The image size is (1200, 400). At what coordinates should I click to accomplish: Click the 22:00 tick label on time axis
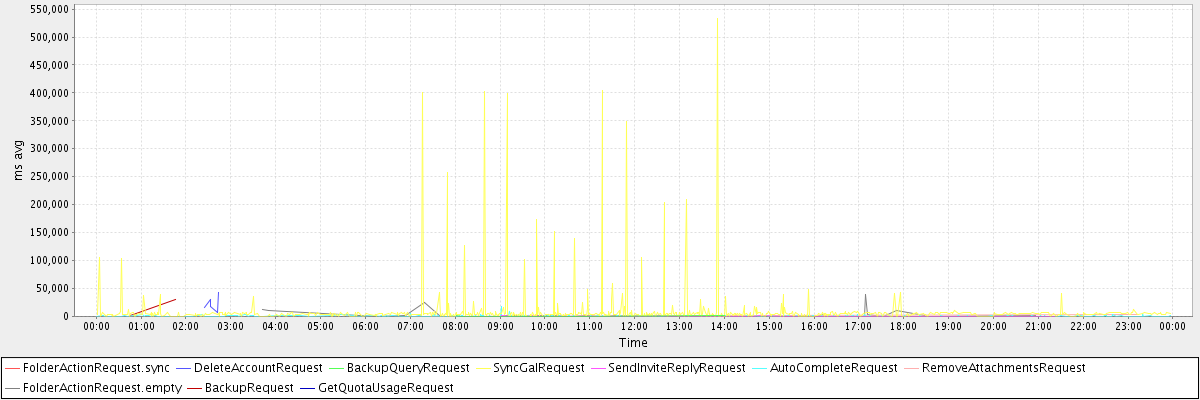tap(1082, 327)
